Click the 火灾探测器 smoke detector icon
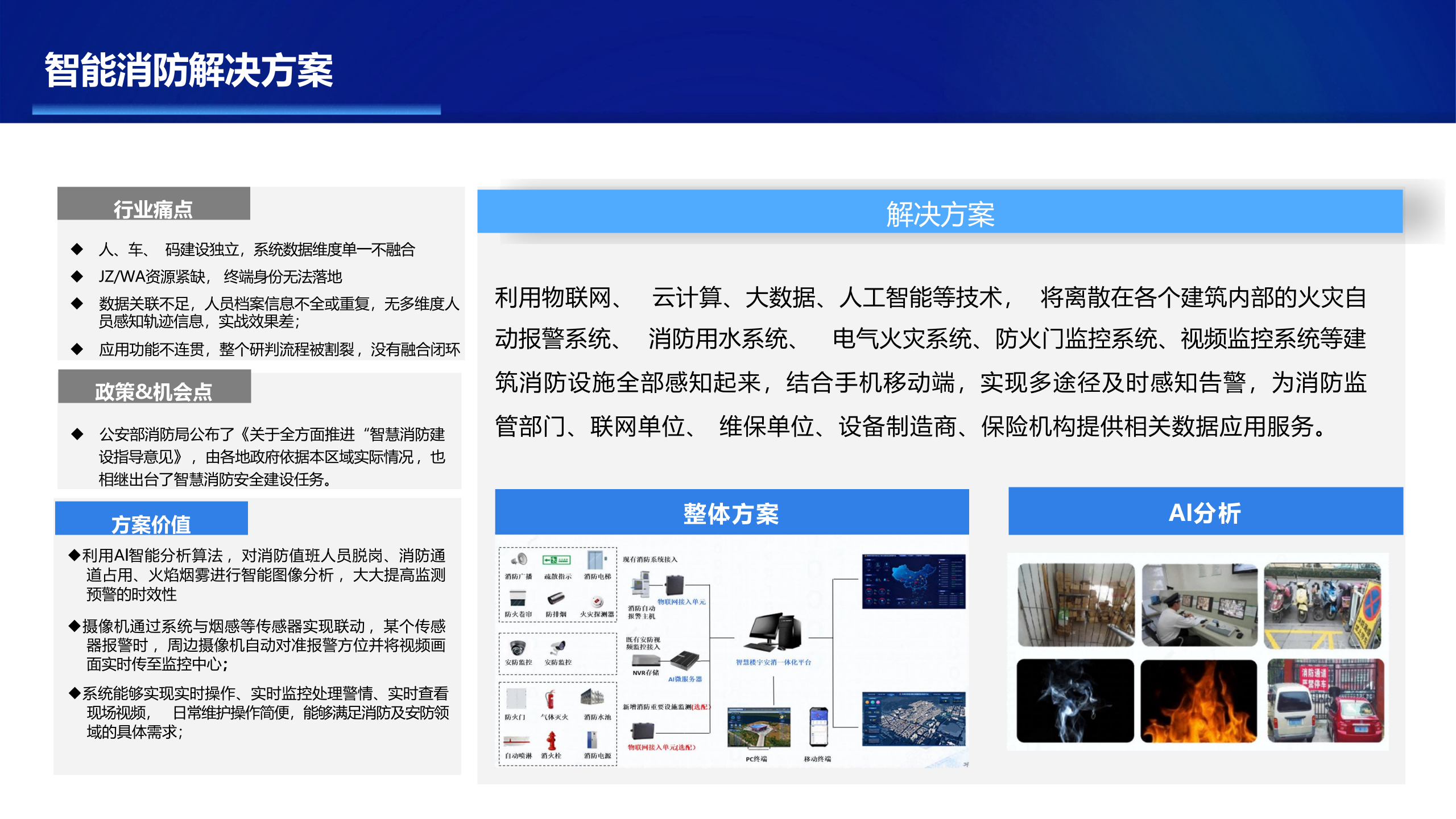Viewport: 1456px width, 819px height. tap(597, 602)
